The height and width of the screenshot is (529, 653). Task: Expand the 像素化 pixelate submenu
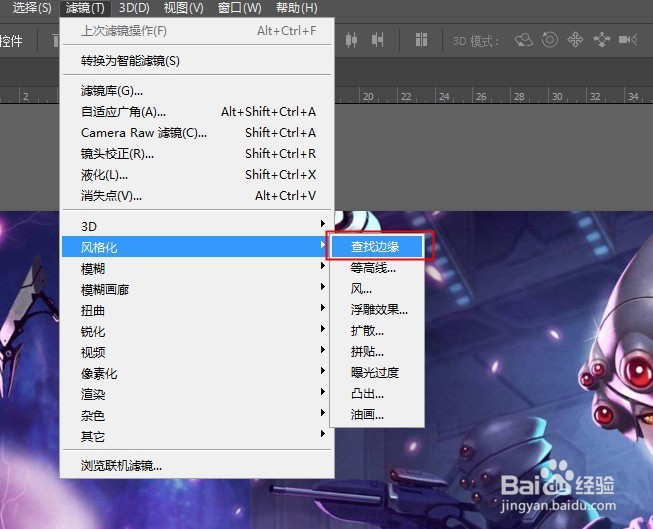(197, 373)
